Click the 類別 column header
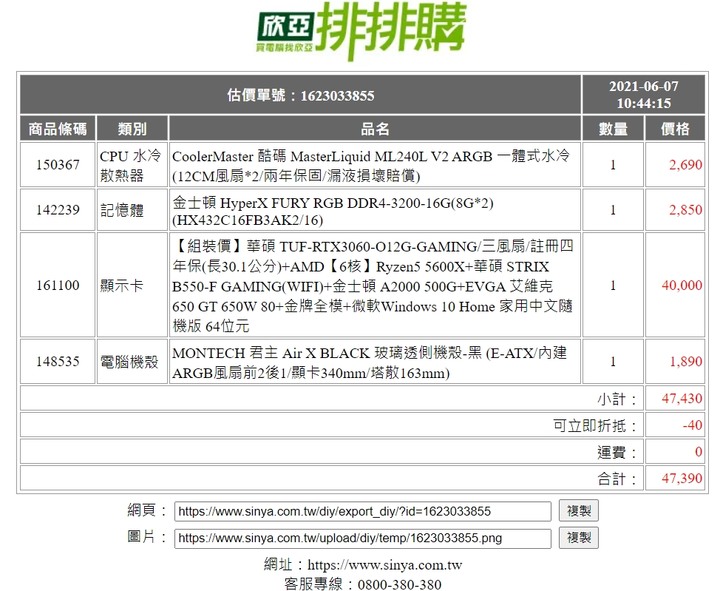 tap(132, 129)
